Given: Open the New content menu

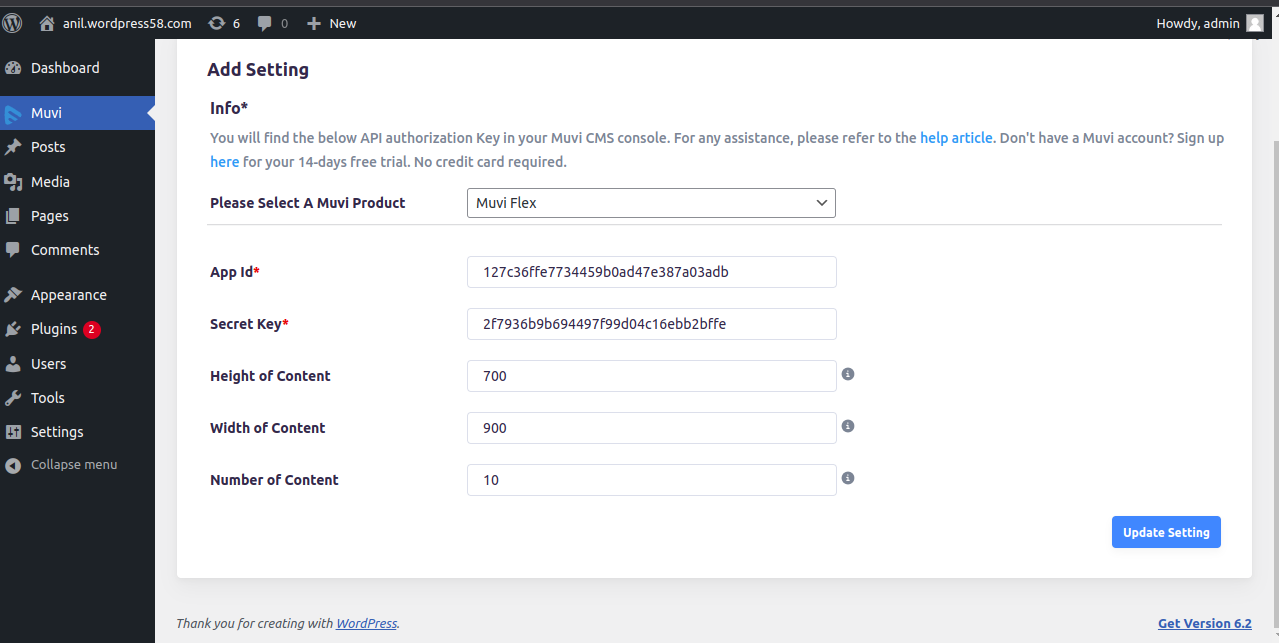Looking at the screenshot, I should pos(331,23).
